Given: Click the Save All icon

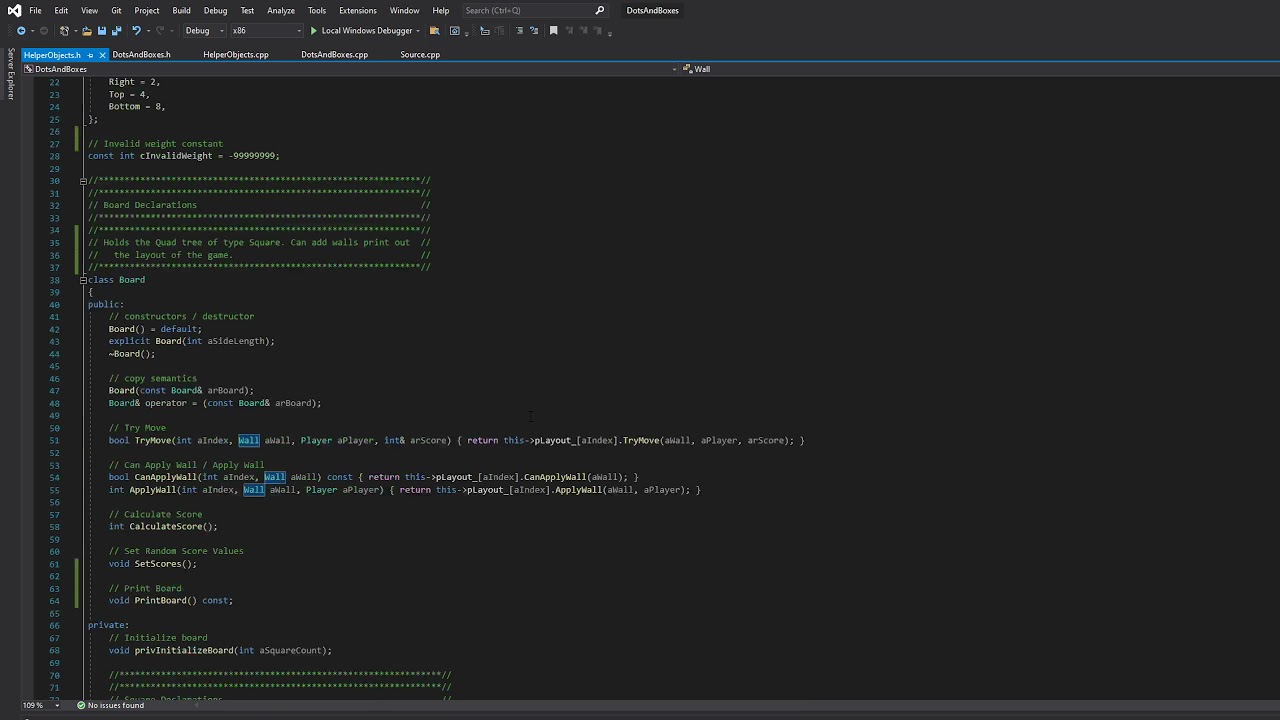Looking at the screenshot, I should (116, 31).
